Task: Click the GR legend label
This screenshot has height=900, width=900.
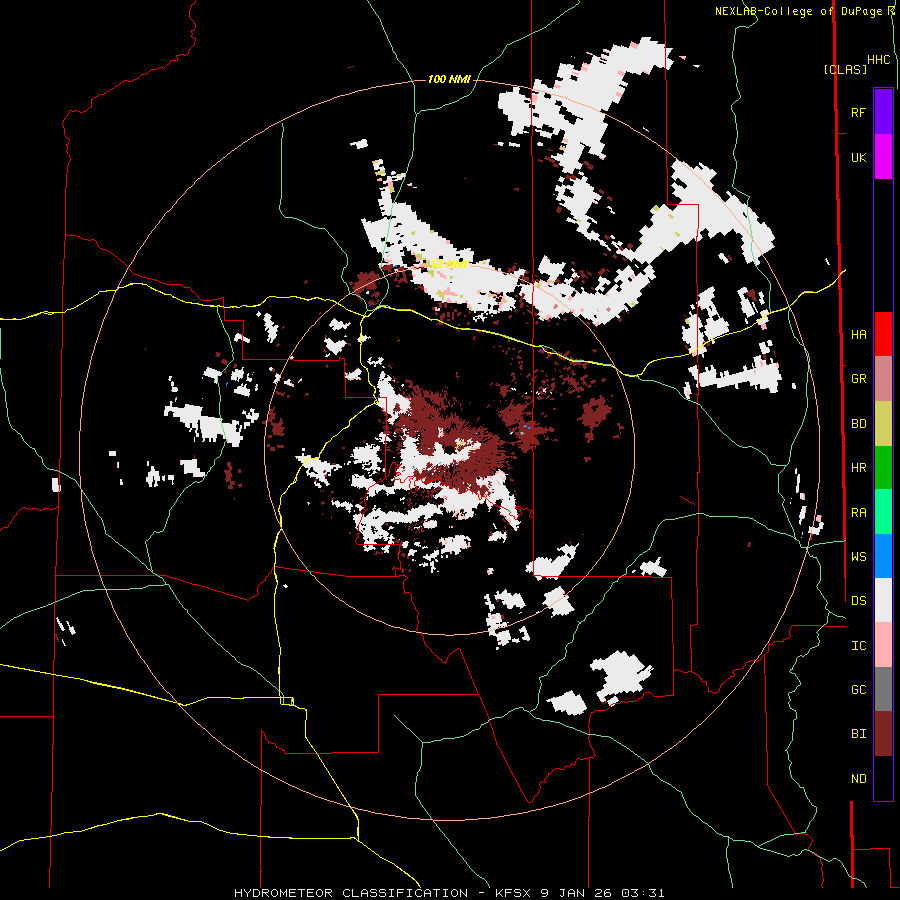Action: [859, 379]
